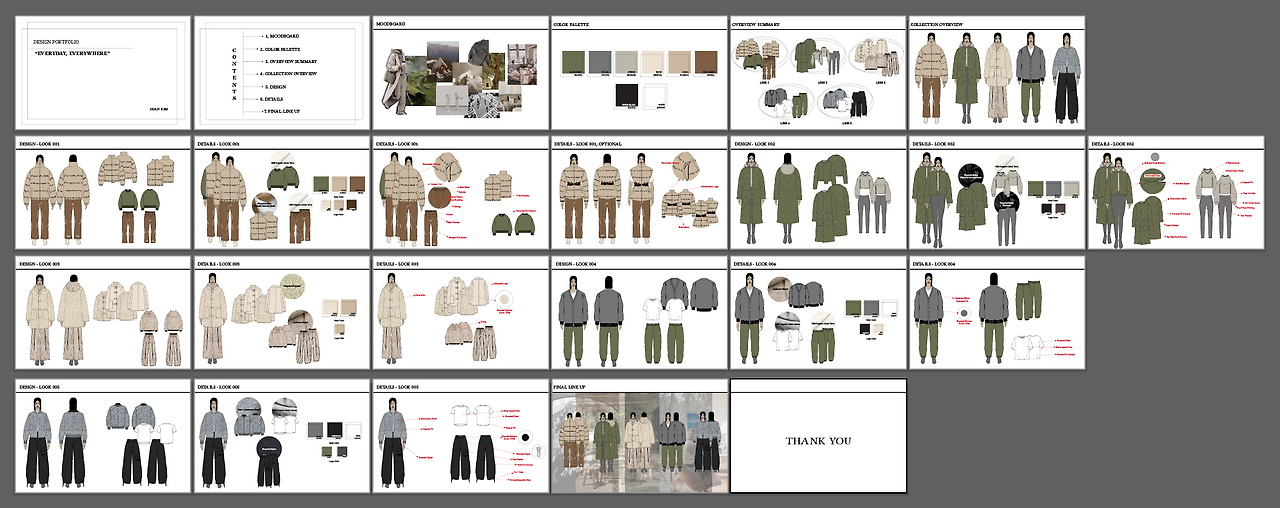Click the '6. DETAILS' contents entry
Screen dimensions: 1280x508
pos(270,99)
